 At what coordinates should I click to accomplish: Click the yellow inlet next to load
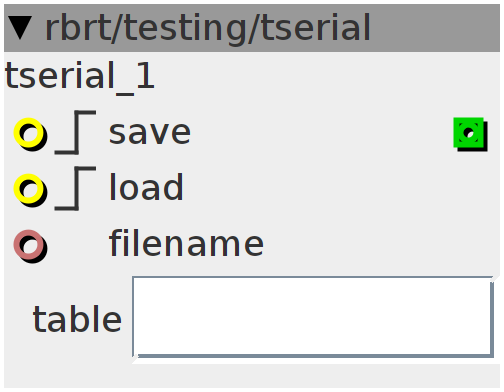click(30, 190)
